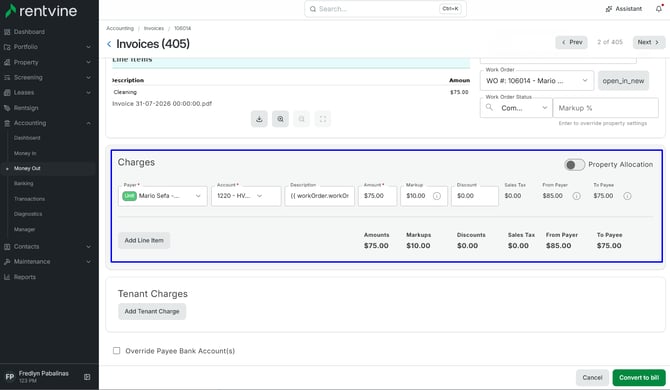Screen dimensions: 670x390
Task: Download the invoice PDF
Action: tap(259, 119)
